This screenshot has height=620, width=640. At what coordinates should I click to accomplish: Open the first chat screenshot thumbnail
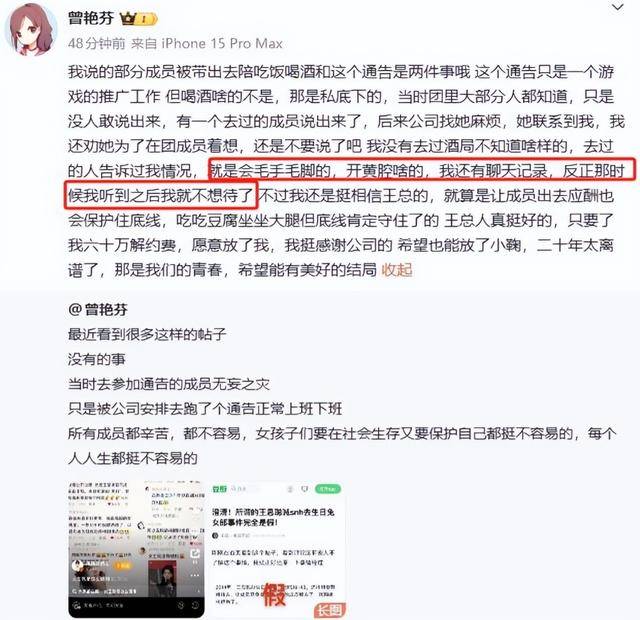pyautogui.click(x=136, y=549)
